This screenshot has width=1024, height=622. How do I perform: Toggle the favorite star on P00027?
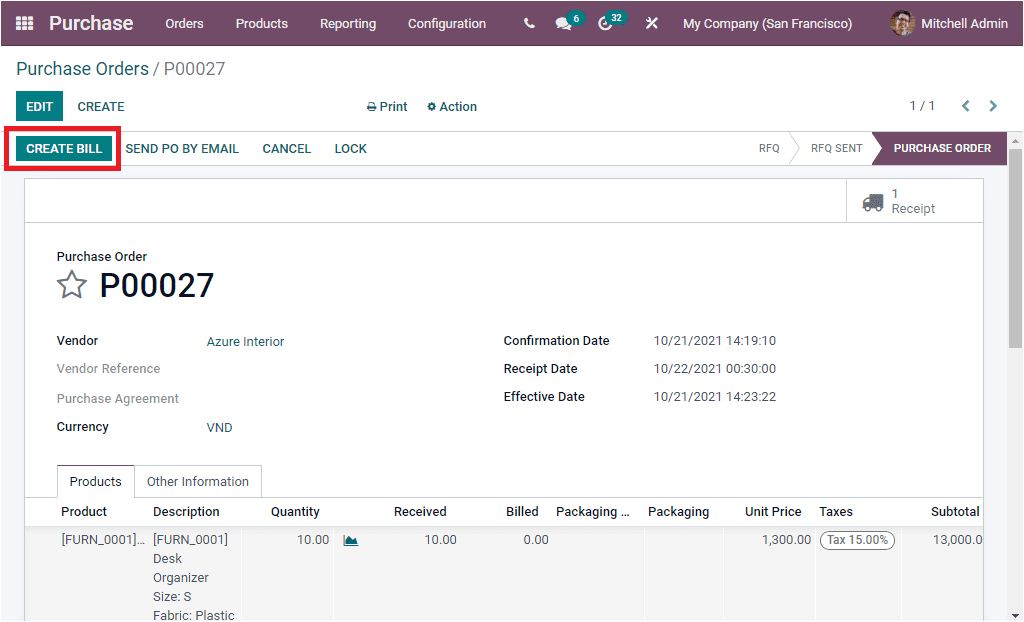(71, 285)
